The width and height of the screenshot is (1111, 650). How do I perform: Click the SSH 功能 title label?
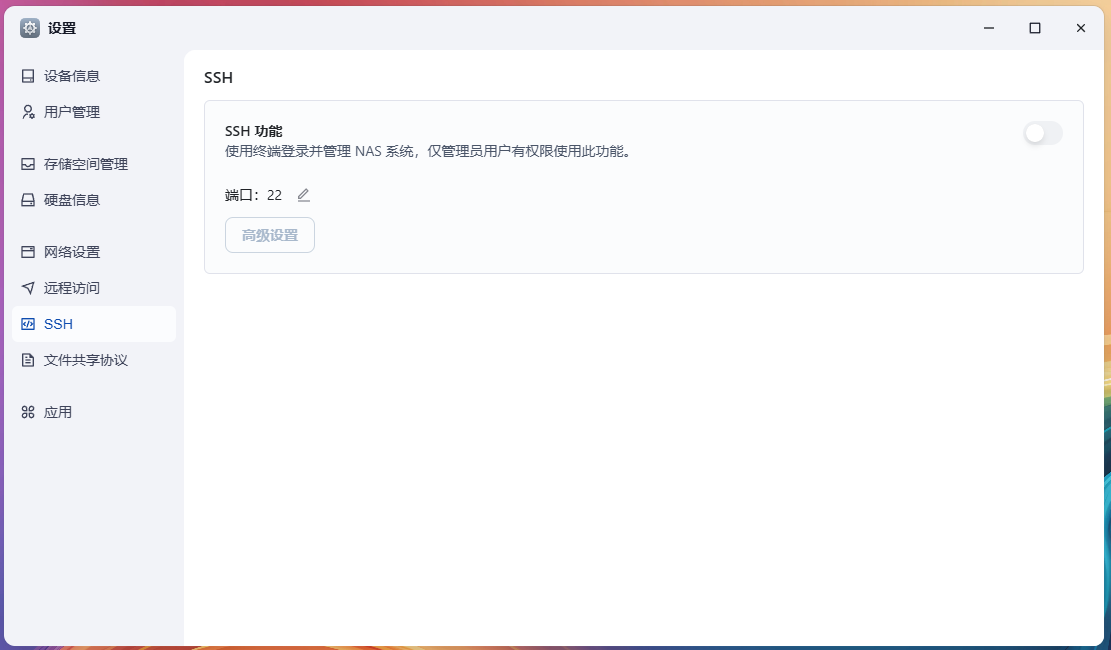pyautogui.click(x=254, y=131)
